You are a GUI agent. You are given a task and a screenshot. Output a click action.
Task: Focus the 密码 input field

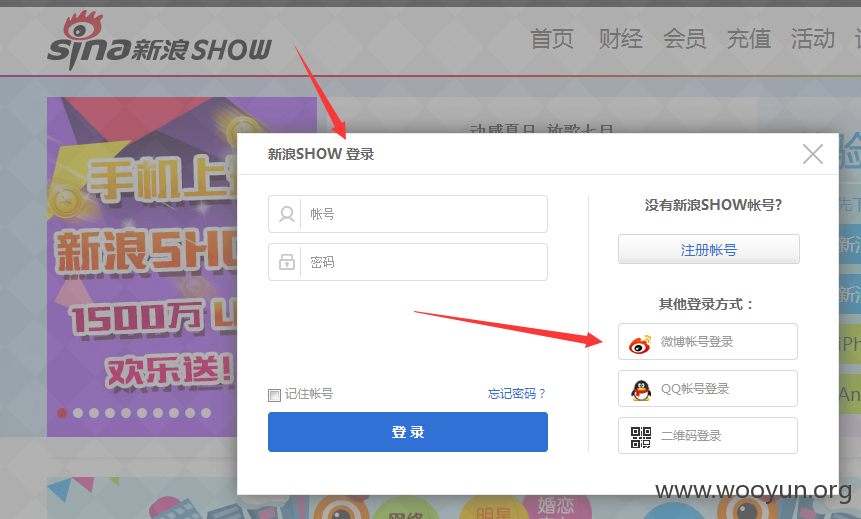tap(408, 262)
